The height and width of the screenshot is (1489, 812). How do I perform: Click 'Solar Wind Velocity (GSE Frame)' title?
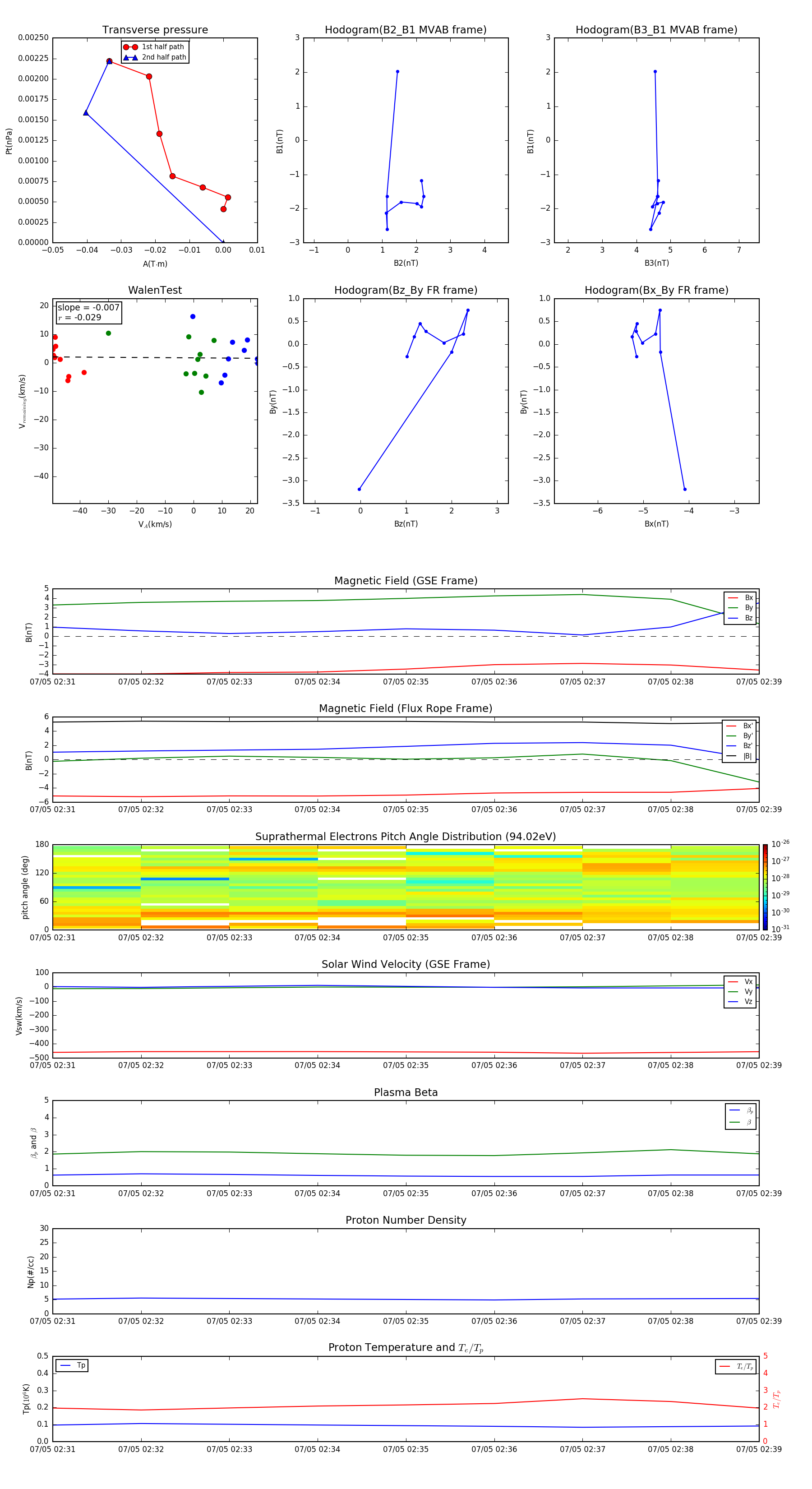click(406, 965)
